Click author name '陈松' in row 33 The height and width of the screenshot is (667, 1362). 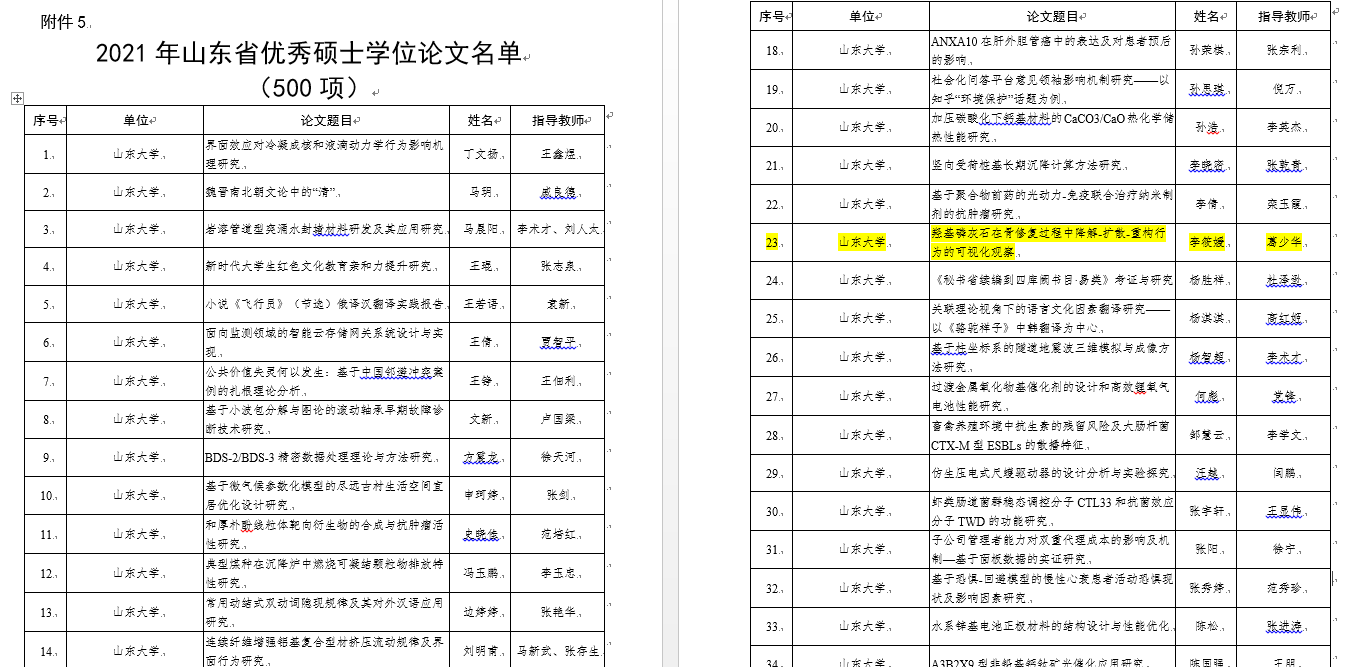[1207, 626]
